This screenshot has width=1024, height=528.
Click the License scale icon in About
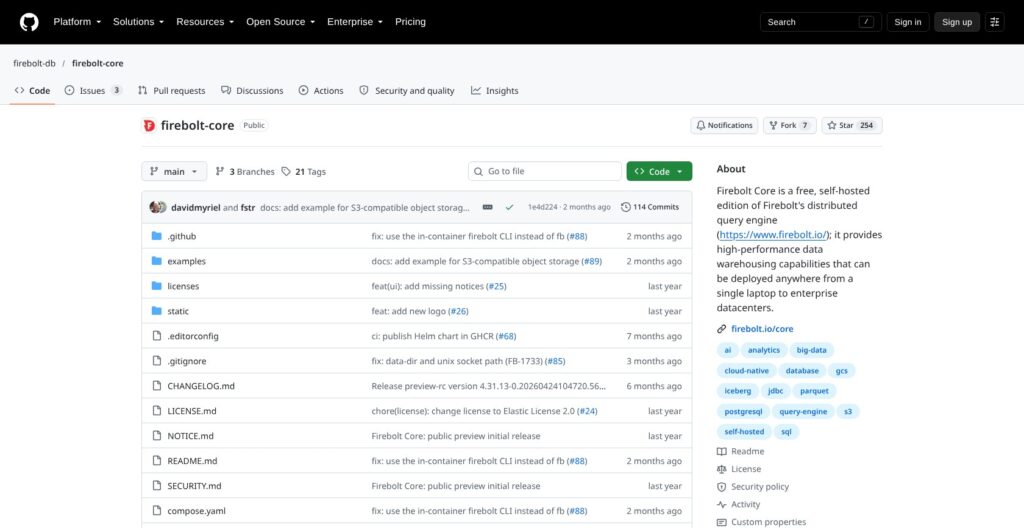click(722, 469)
